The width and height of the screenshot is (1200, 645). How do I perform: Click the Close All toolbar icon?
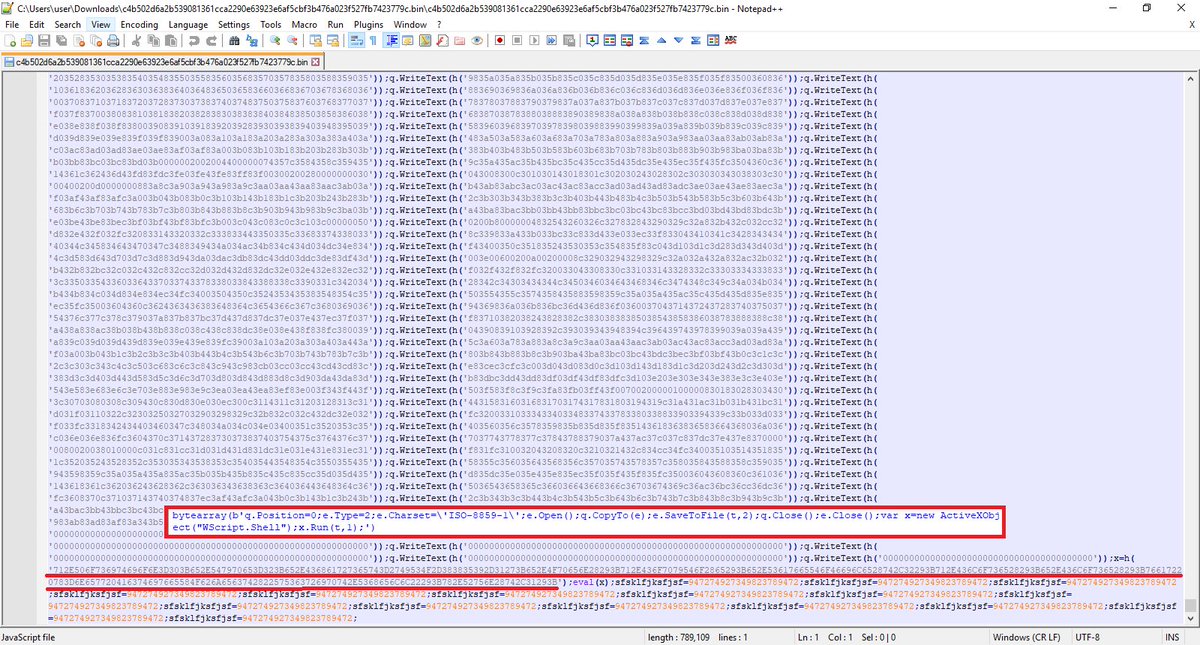(x=96, y=40)
